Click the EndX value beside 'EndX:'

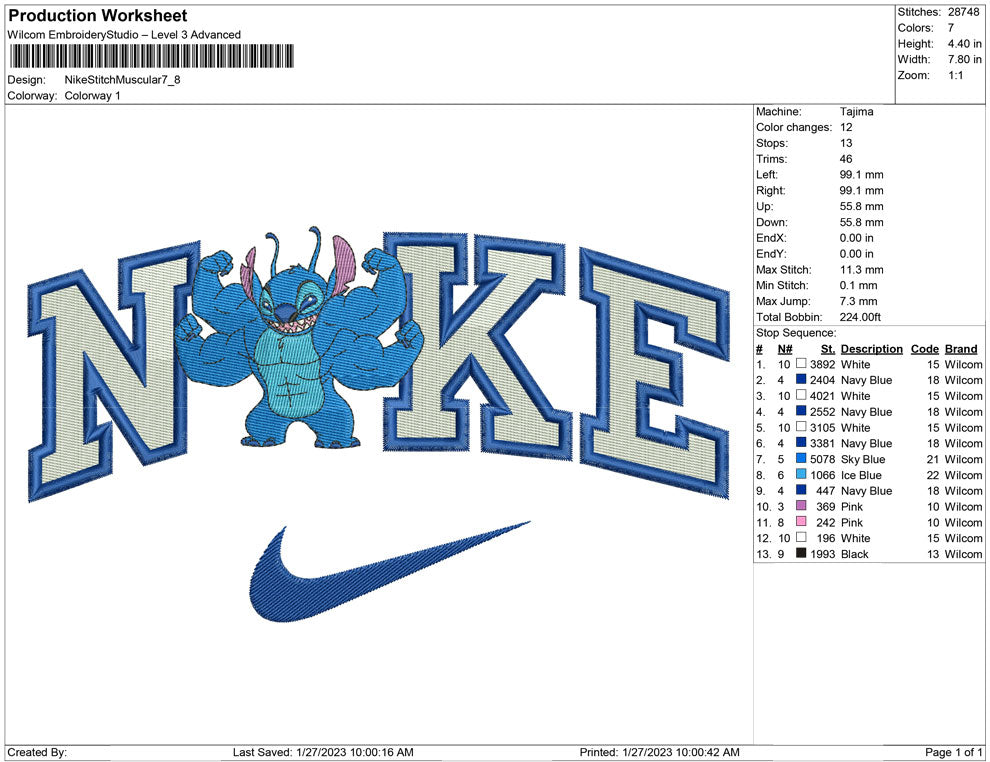(857, 238)
